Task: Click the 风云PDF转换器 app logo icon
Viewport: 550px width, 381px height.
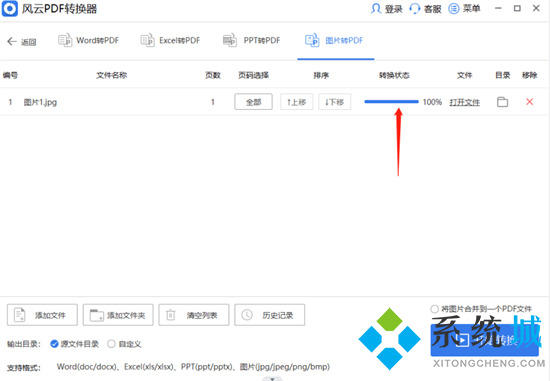Action: (9, 9)
